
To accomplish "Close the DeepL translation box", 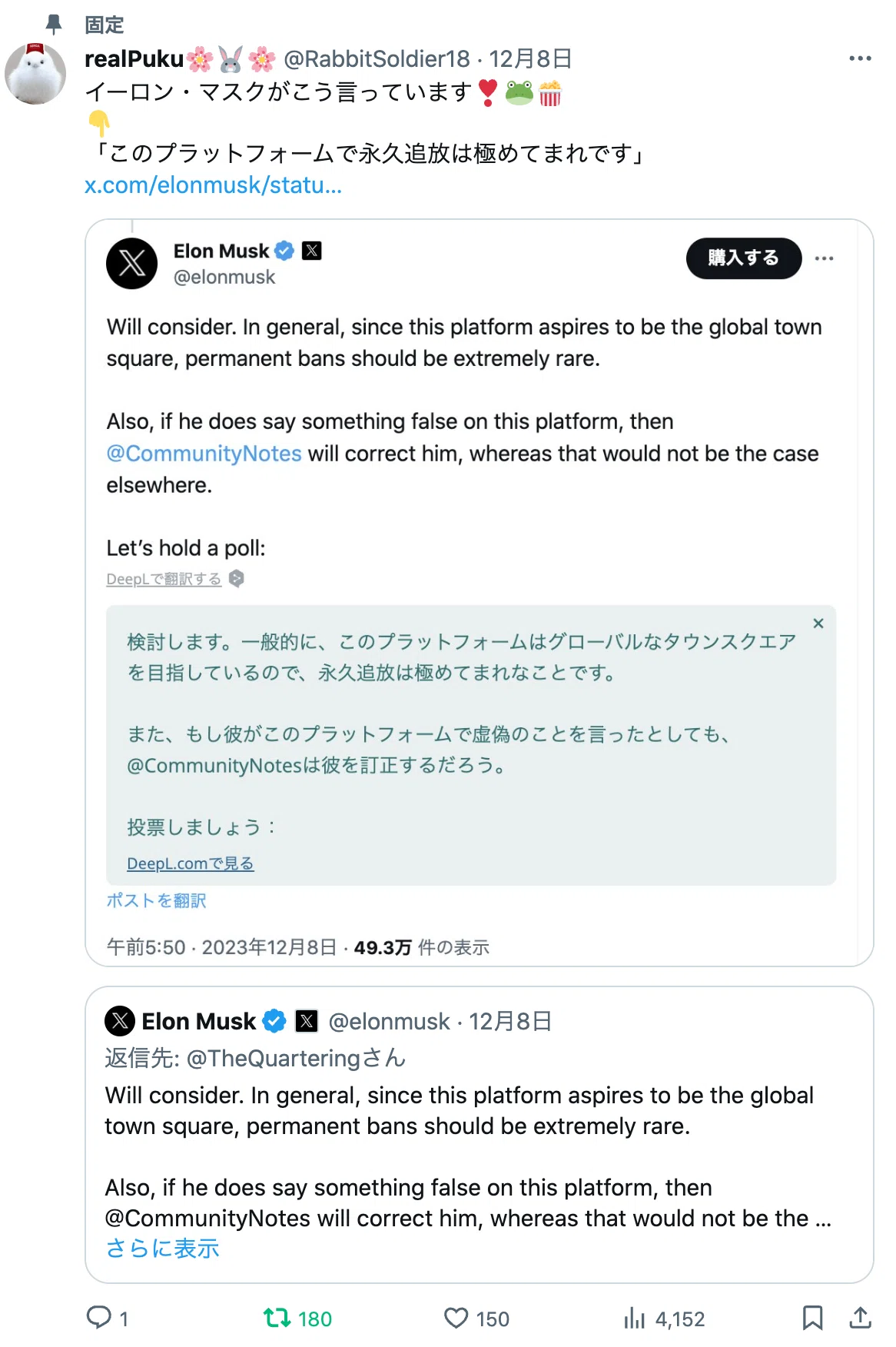I will [818, 624].
